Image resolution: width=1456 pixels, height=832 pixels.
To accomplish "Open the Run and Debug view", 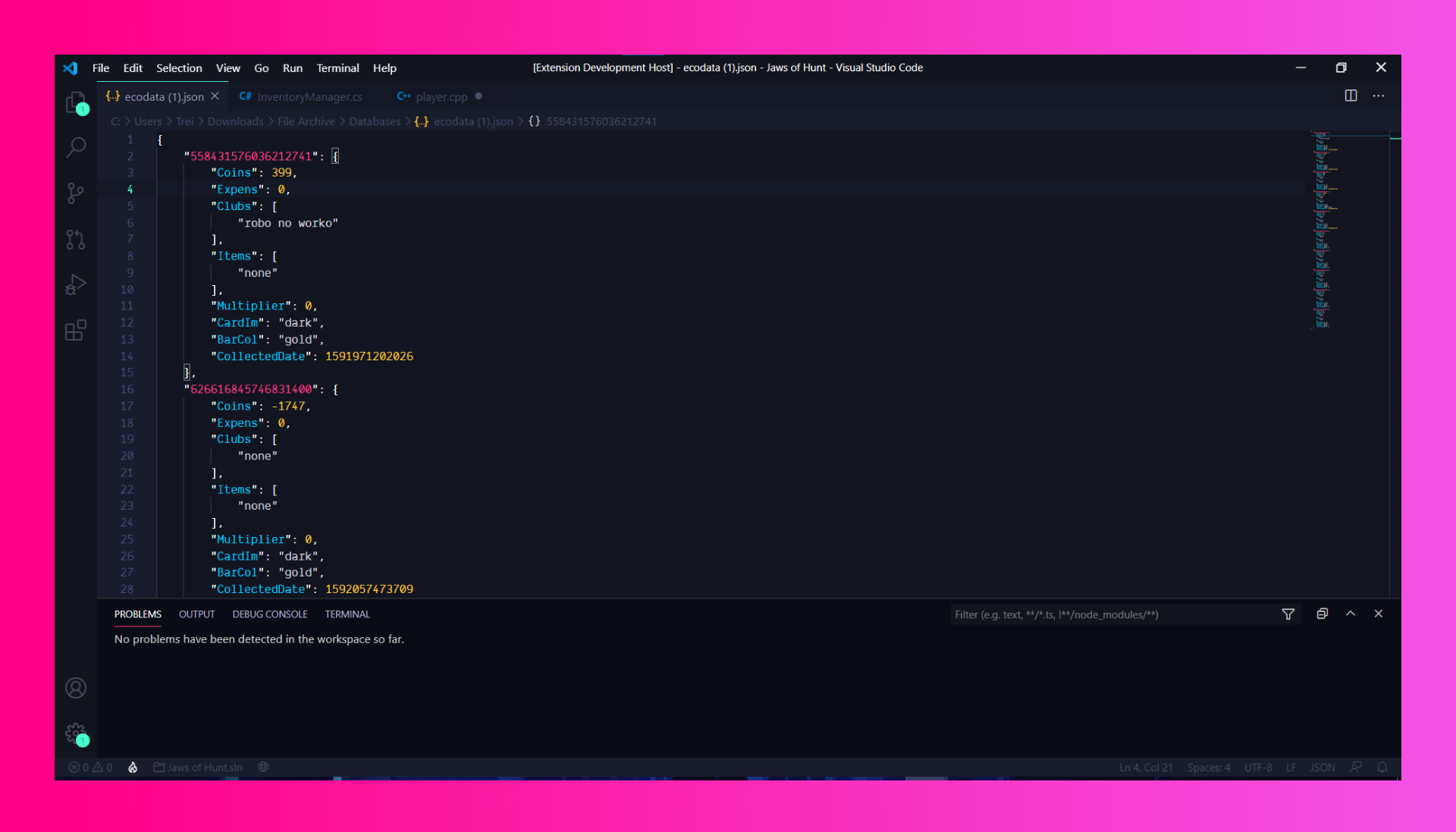I will [75, 284].
